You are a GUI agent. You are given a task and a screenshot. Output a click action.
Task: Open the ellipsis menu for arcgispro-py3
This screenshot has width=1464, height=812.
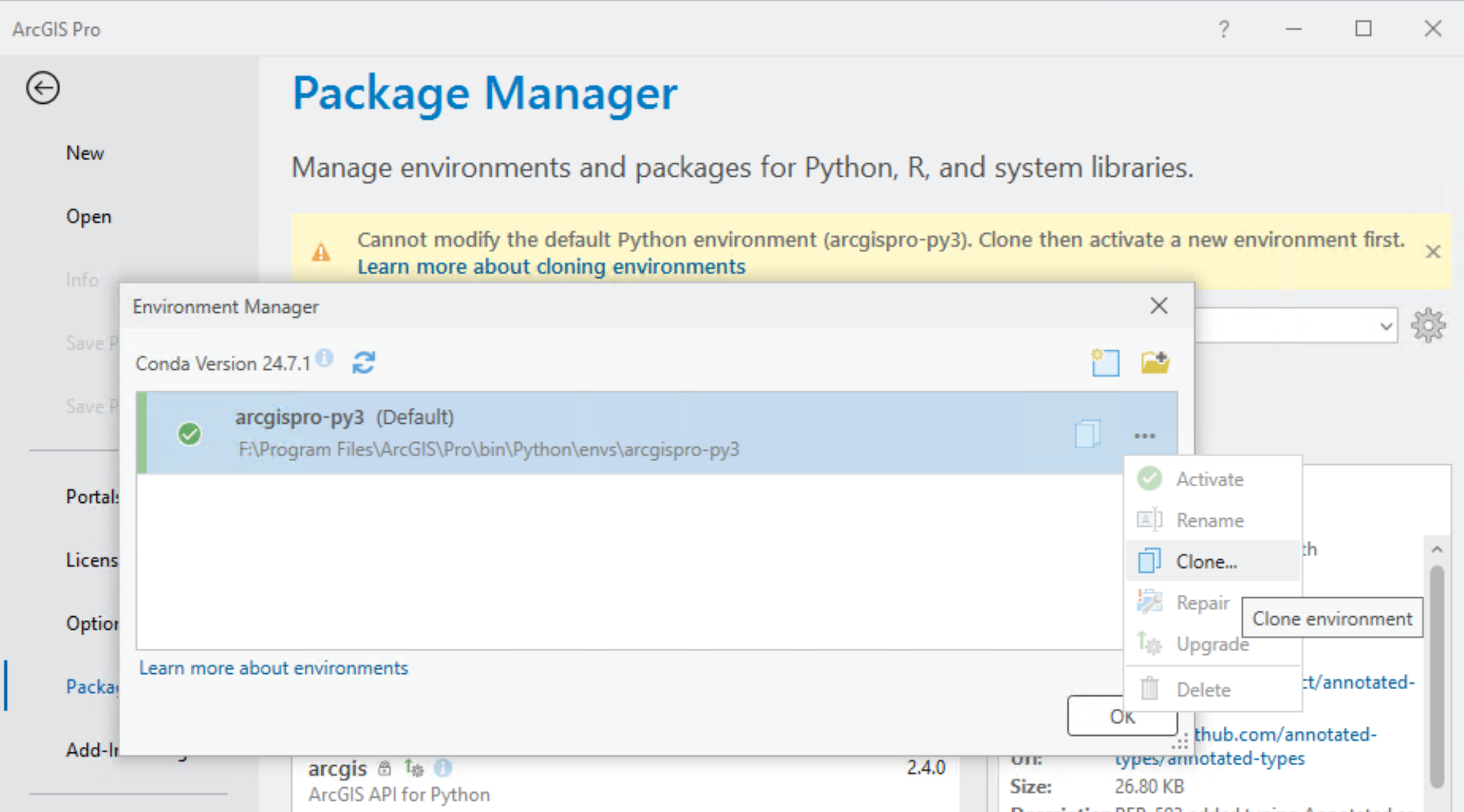(1144, 436)
